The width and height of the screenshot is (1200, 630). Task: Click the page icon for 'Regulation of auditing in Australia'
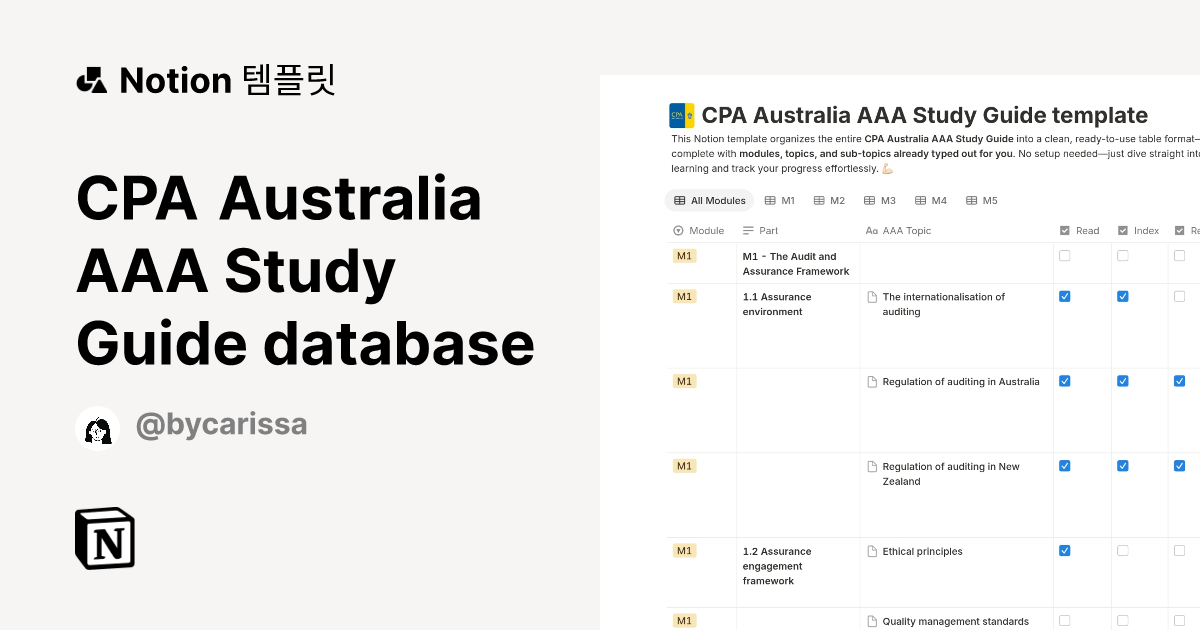click(x=872, y=381)
